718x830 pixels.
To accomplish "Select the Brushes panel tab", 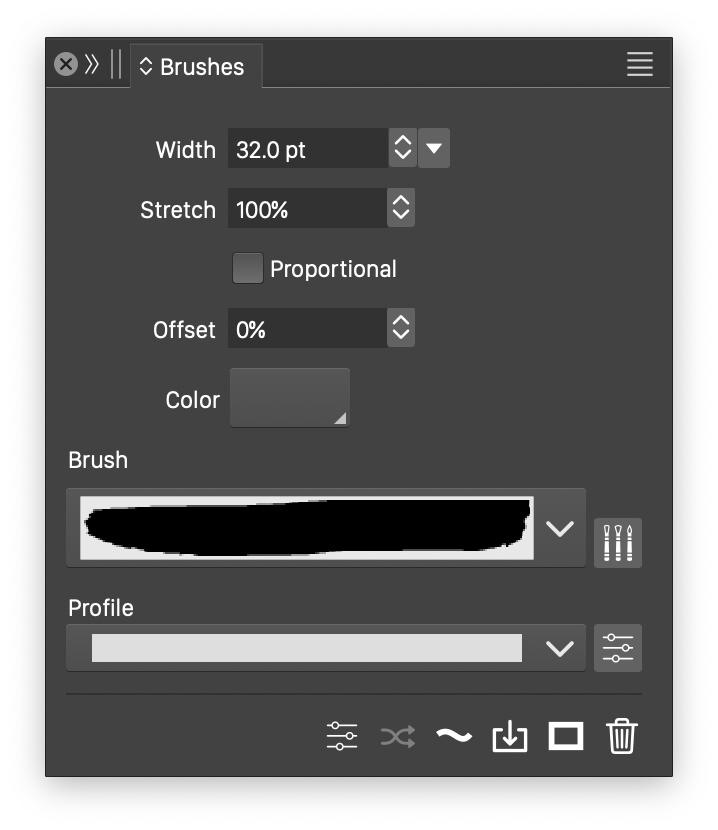I will [196, 67].
